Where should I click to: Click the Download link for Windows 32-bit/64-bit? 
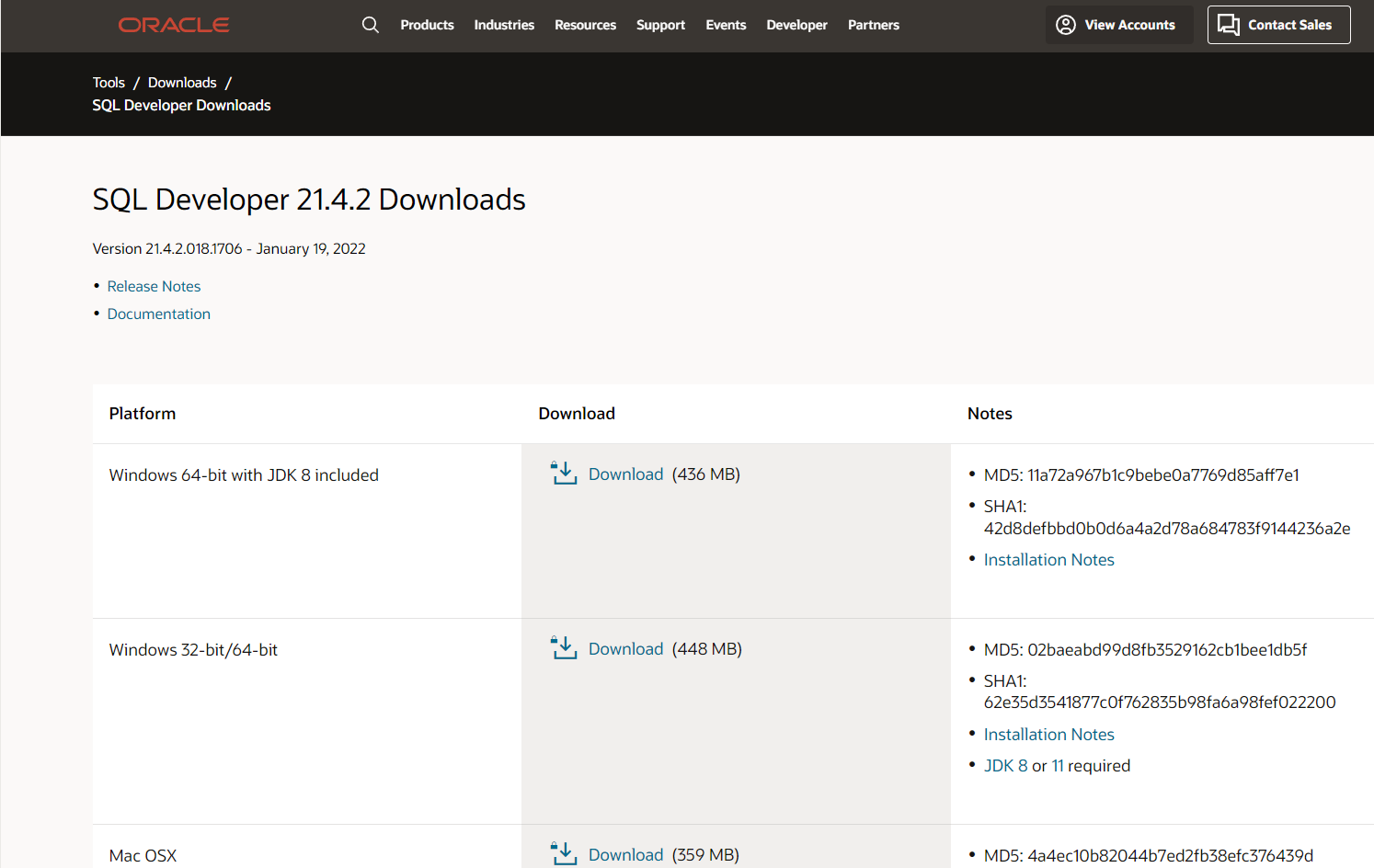[625, 649]
